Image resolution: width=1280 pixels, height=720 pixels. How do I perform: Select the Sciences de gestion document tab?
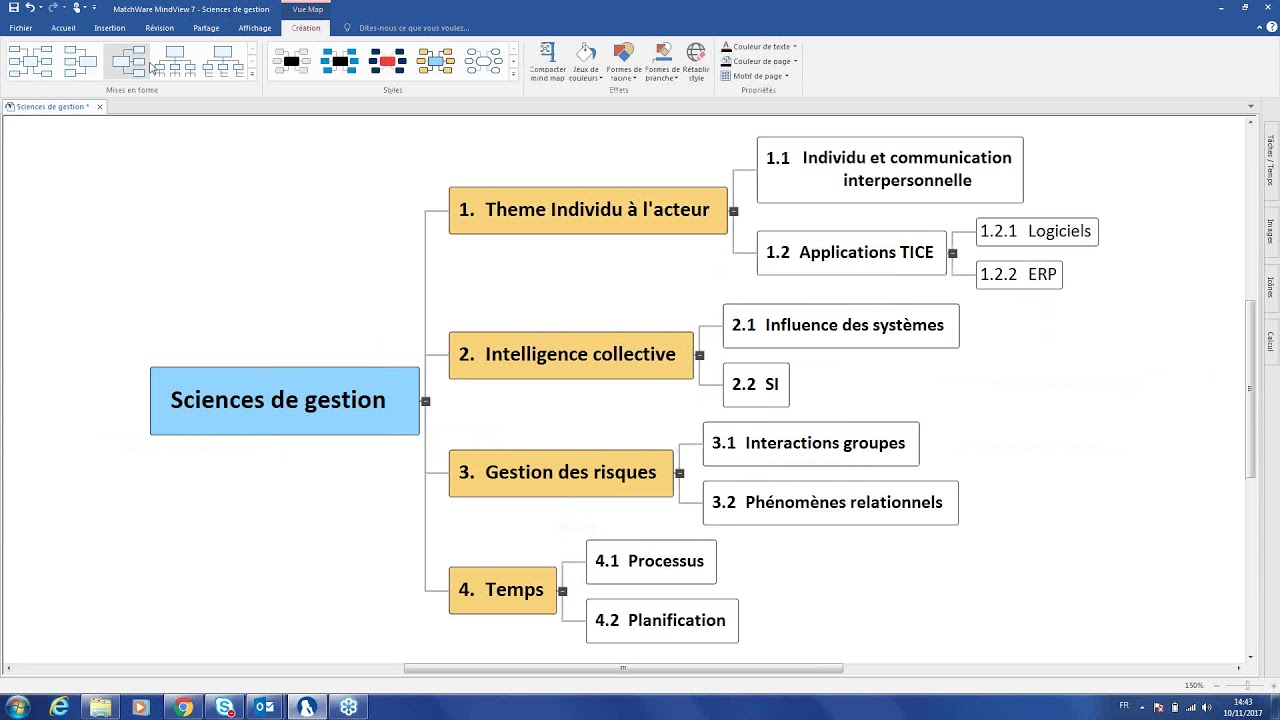tap(52, 107)
